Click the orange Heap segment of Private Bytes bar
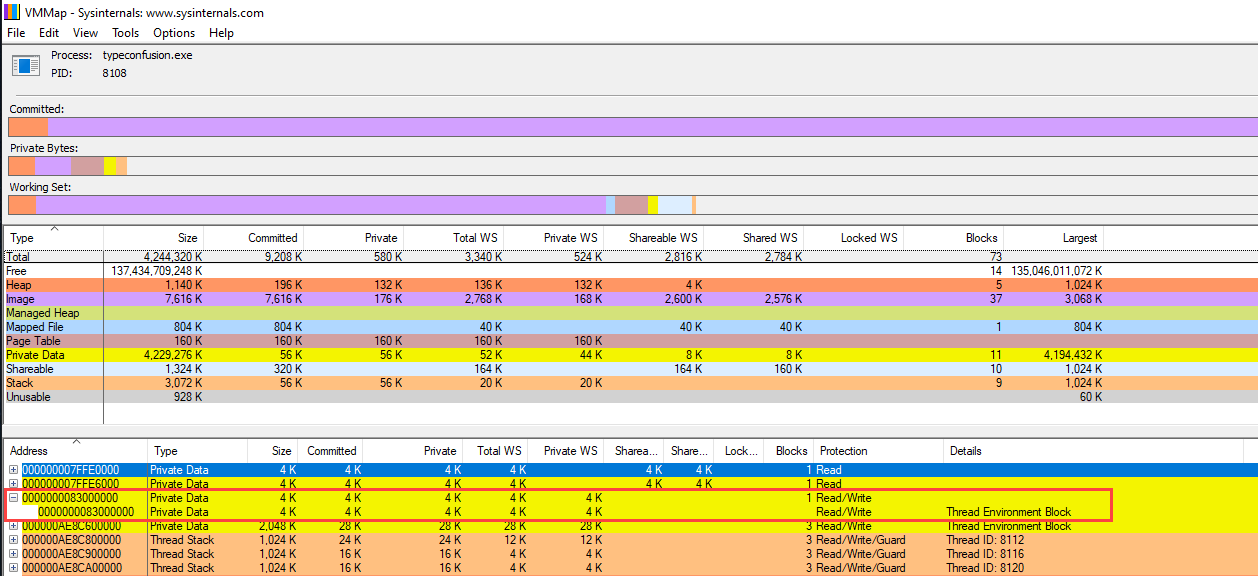The height and width of the screenshot is (576, 1258). pyautogui.click(x=22, y=166)
